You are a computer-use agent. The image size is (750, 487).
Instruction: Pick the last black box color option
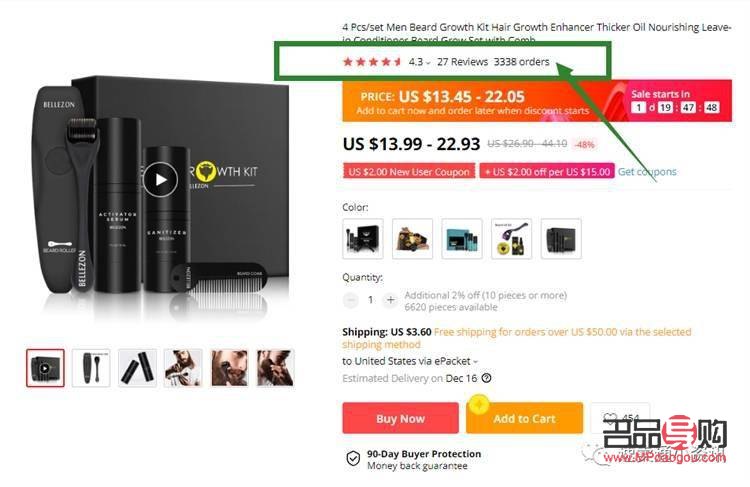pyautogui.click(x=561, y=239)
